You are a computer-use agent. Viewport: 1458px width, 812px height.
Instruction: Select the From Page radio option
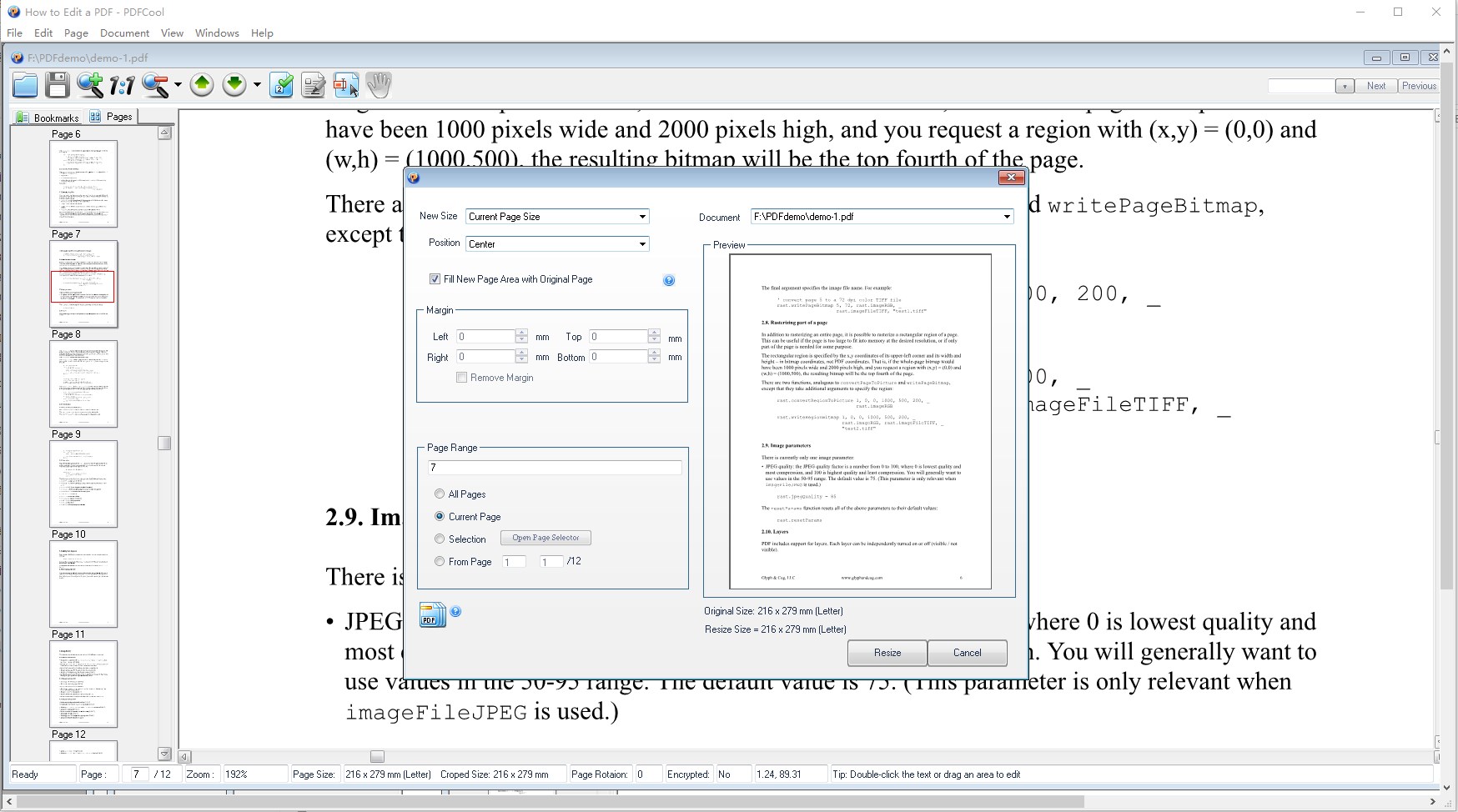(440, 562)
